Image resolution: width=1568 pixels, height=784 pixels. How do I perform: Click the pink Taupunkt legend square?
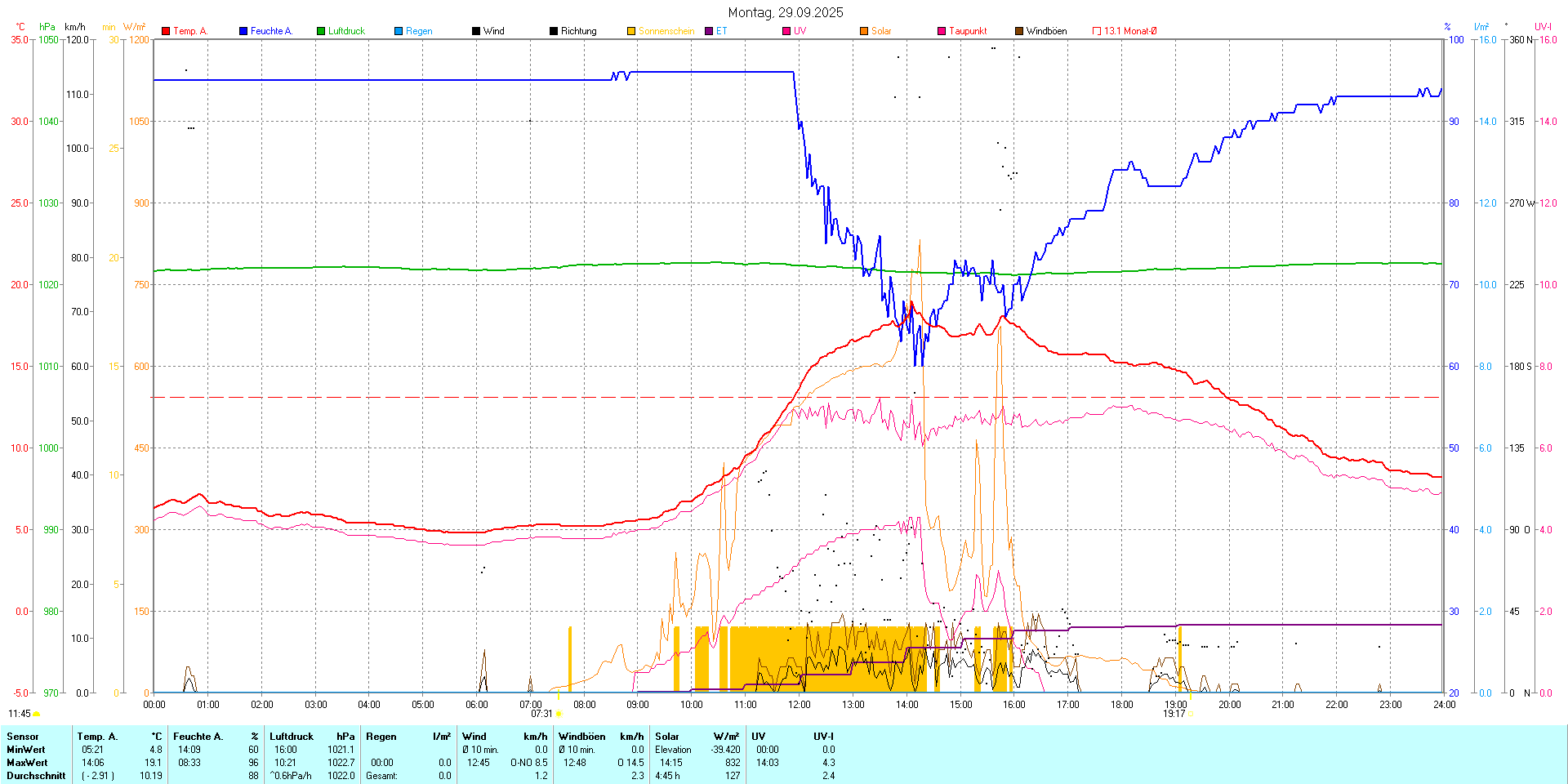pyautogui.click(x=942, y=31)
